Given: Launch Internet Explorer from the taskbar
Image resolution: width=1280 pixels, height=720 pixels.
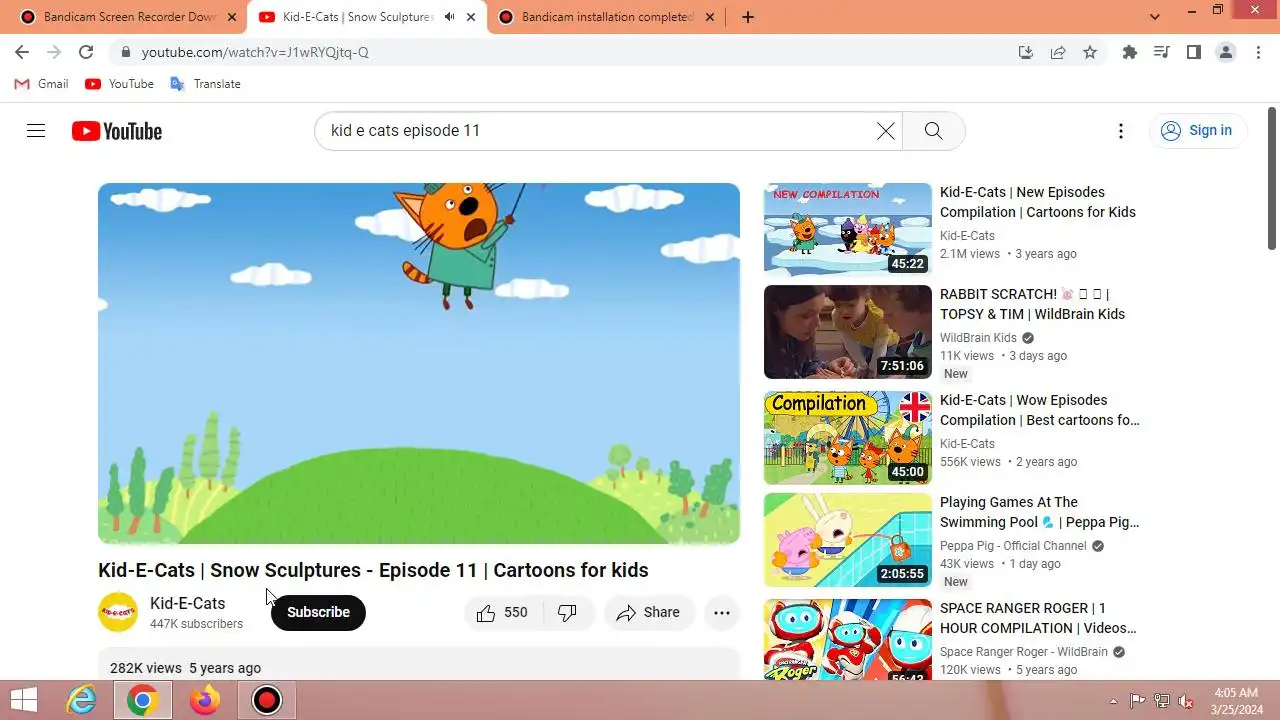Looking at the screenshot, I should click(x=80, y=700).
